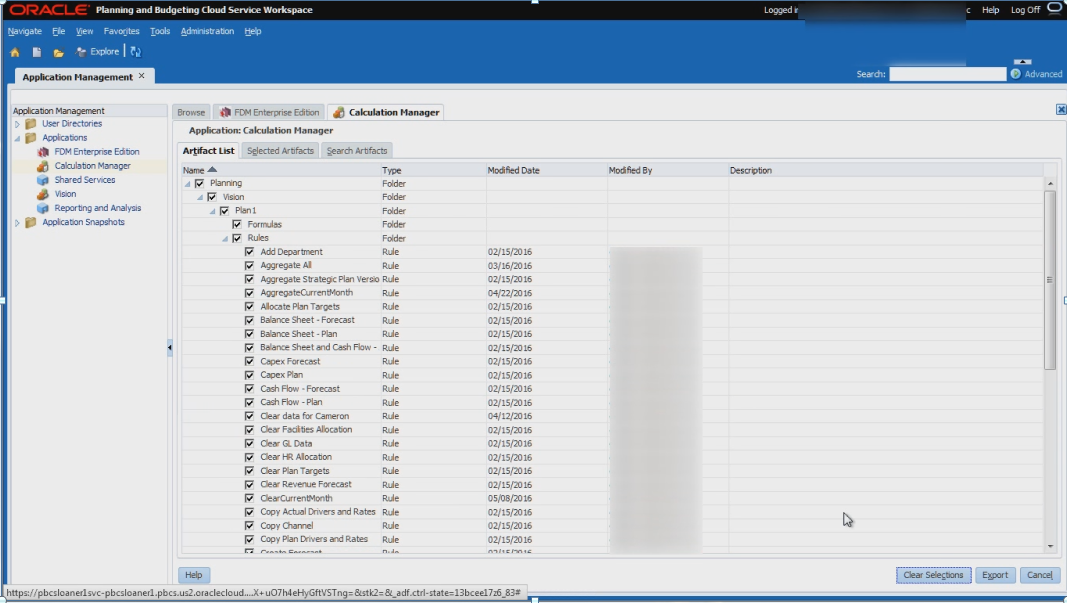Click the Export button
Image resolution: width=1067 pixels, height=603 pixels.
click(x=995, y=575)
